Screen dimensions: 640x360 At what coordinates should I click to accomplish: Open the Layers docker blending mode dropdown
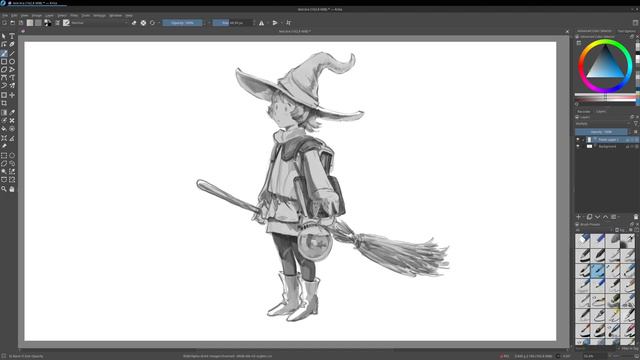point(603,123)
